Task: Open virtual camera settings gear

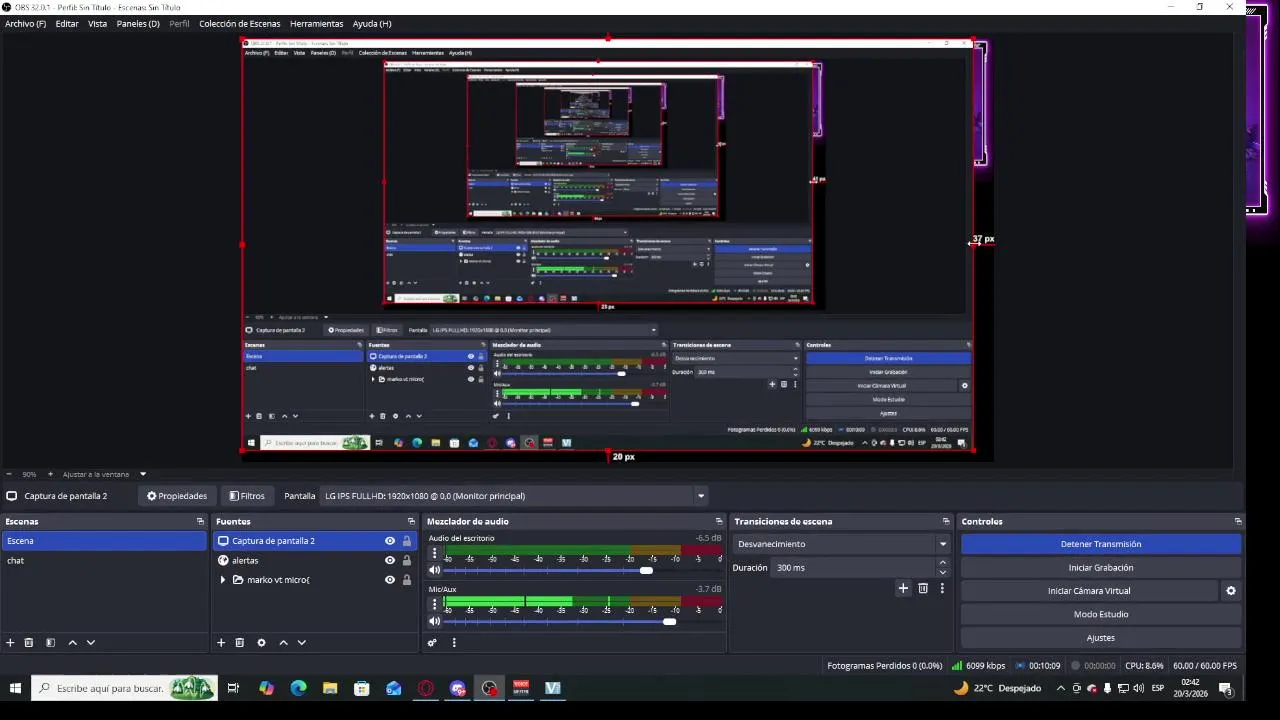Action: 1231,591
